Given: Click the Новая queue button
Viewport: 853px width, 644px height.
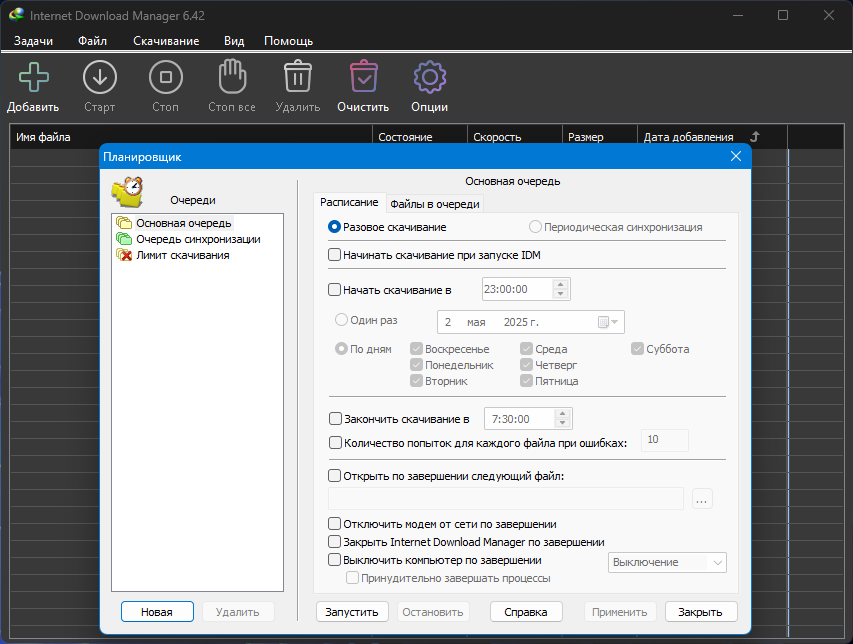Looking at the screenshot, I should 157,612.
